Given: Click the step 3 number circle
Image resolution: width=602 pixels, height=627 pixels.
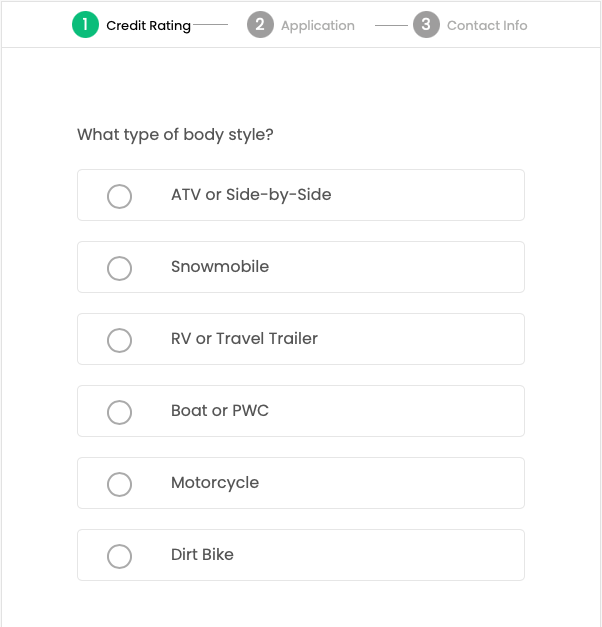Looking at the screenshot, I should [426, 25].
